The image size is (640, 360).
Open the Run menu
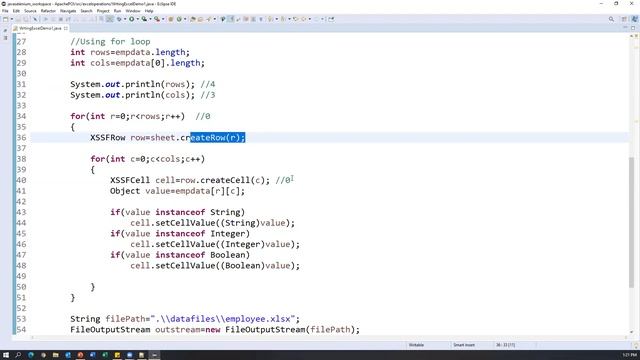coord(118,11)
